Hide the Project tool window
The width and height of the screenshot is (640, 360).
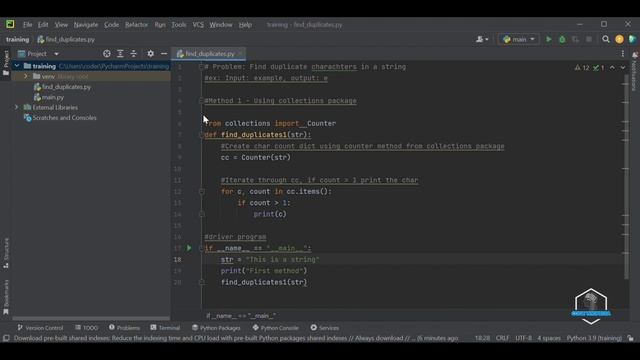[164, 53]
